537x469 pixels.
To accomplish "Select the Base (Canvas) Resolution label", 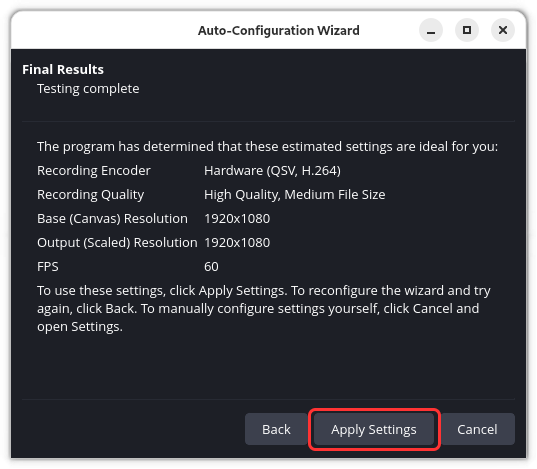I will 112,219.
